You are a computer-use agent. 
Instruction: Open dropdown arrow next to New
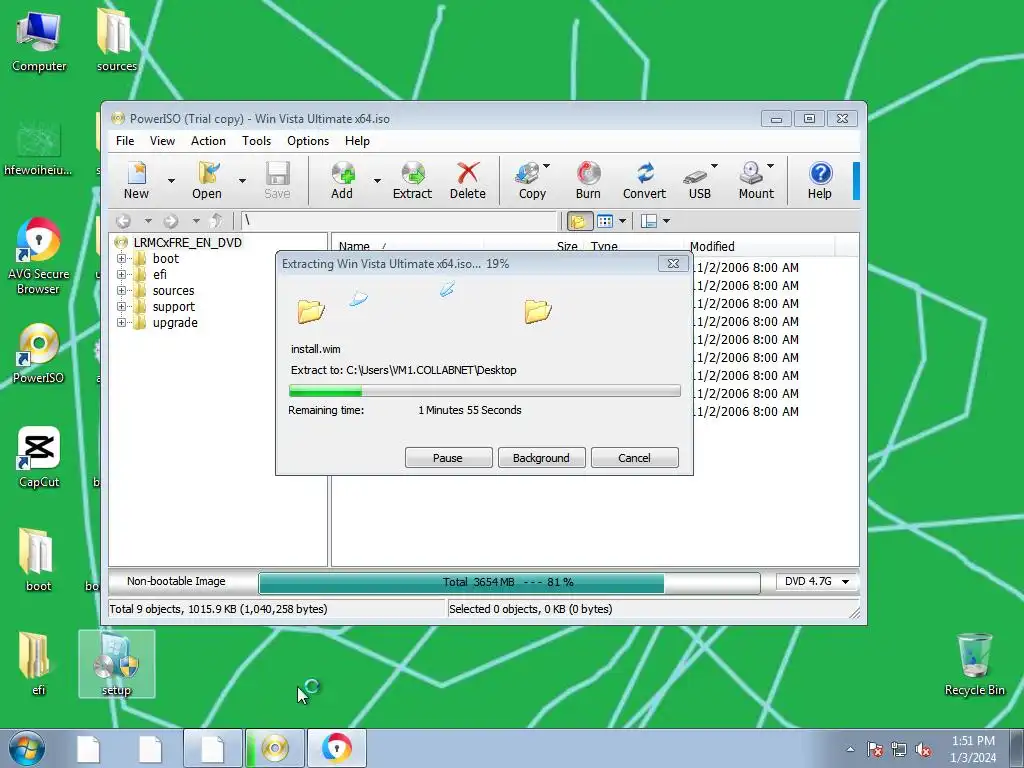coord(171,180)
